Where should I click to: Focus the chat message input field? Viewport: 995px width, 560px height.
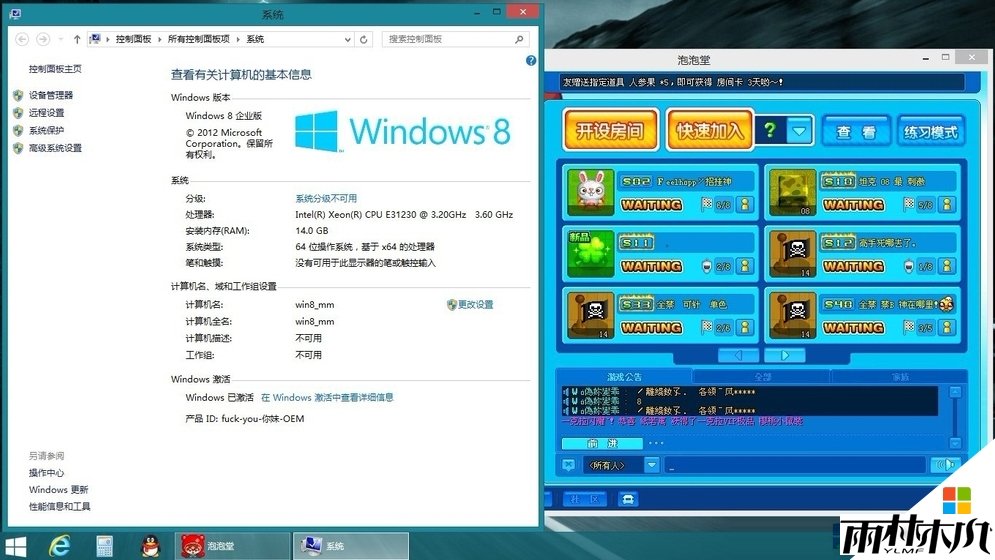(794, 465)
